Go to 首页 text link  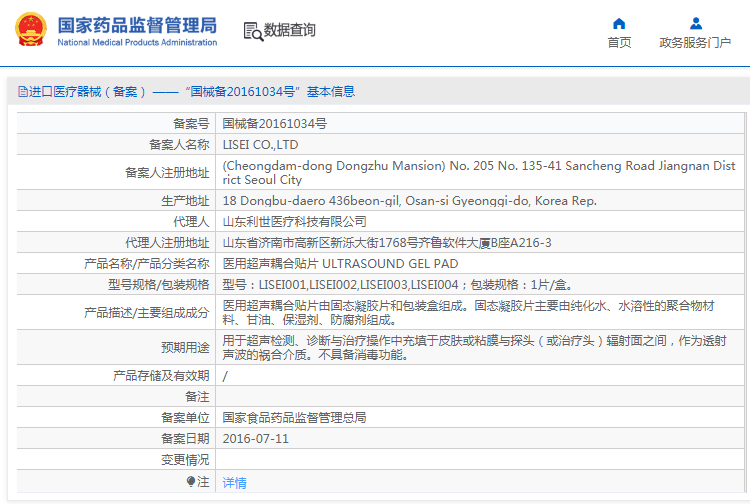click(x=619, y=43)
